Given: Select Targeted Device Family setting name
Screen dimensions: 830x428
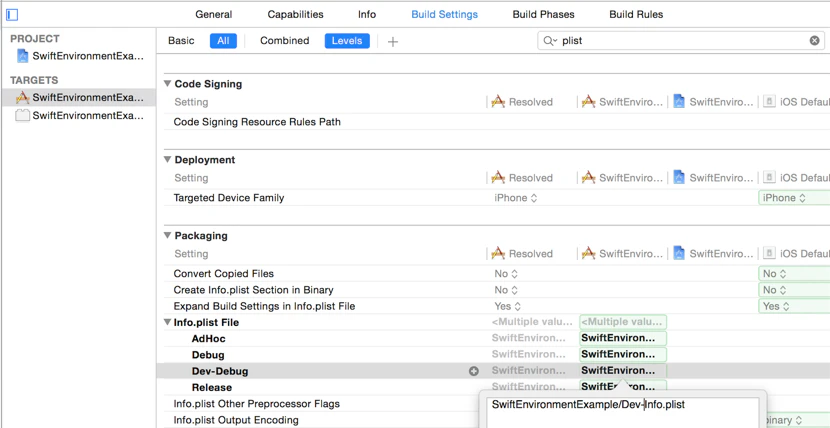Looking at the screenshot, I should [229, 198].
